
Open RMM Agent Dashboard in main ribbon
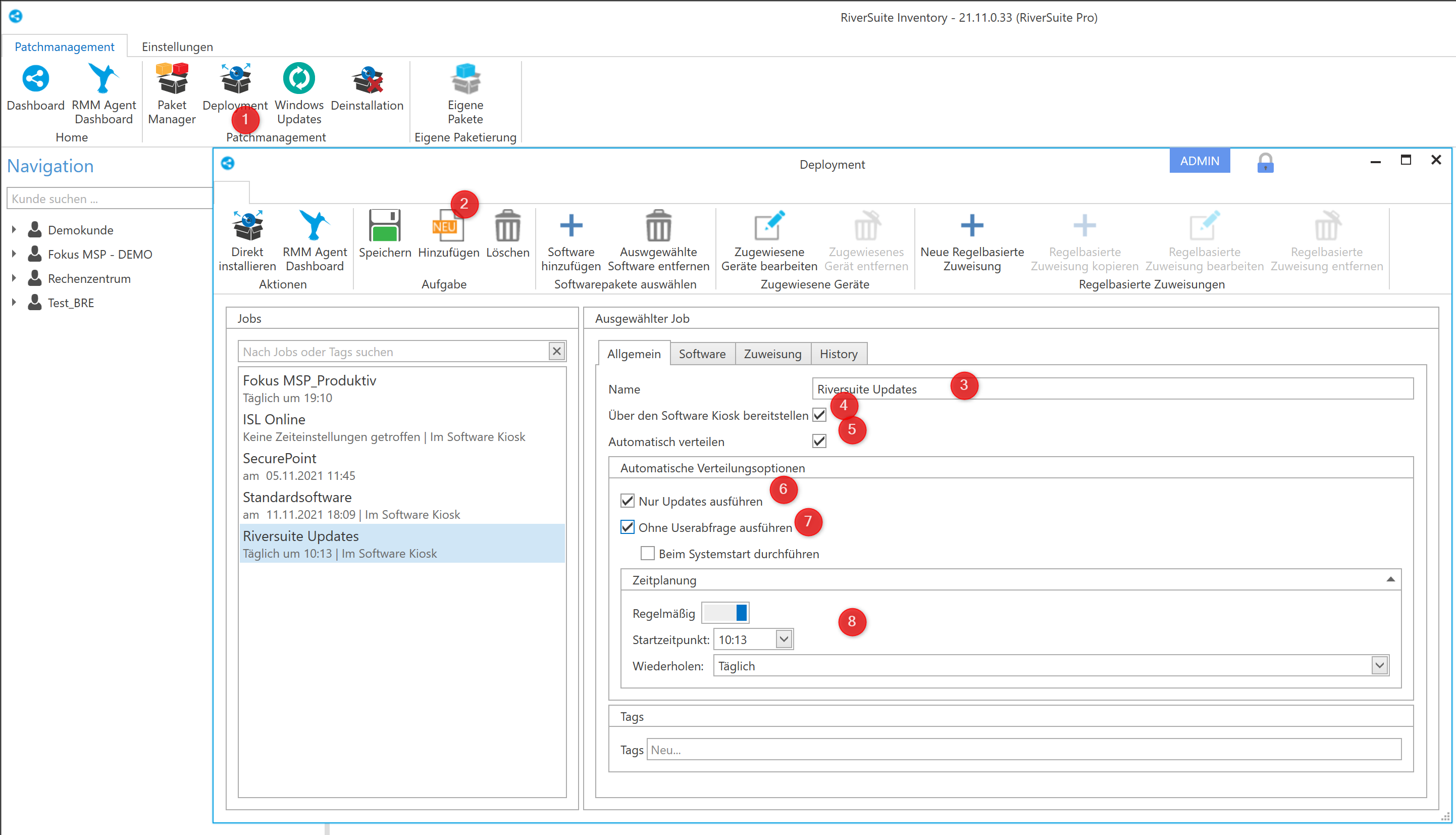pos(103,93)
